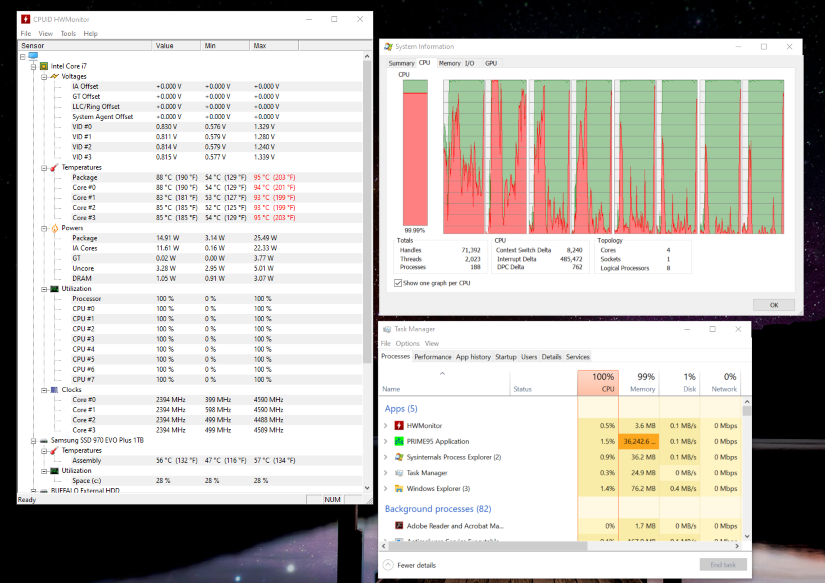Click the HWMonitor icon in Task Manager apps

(399, 426)
